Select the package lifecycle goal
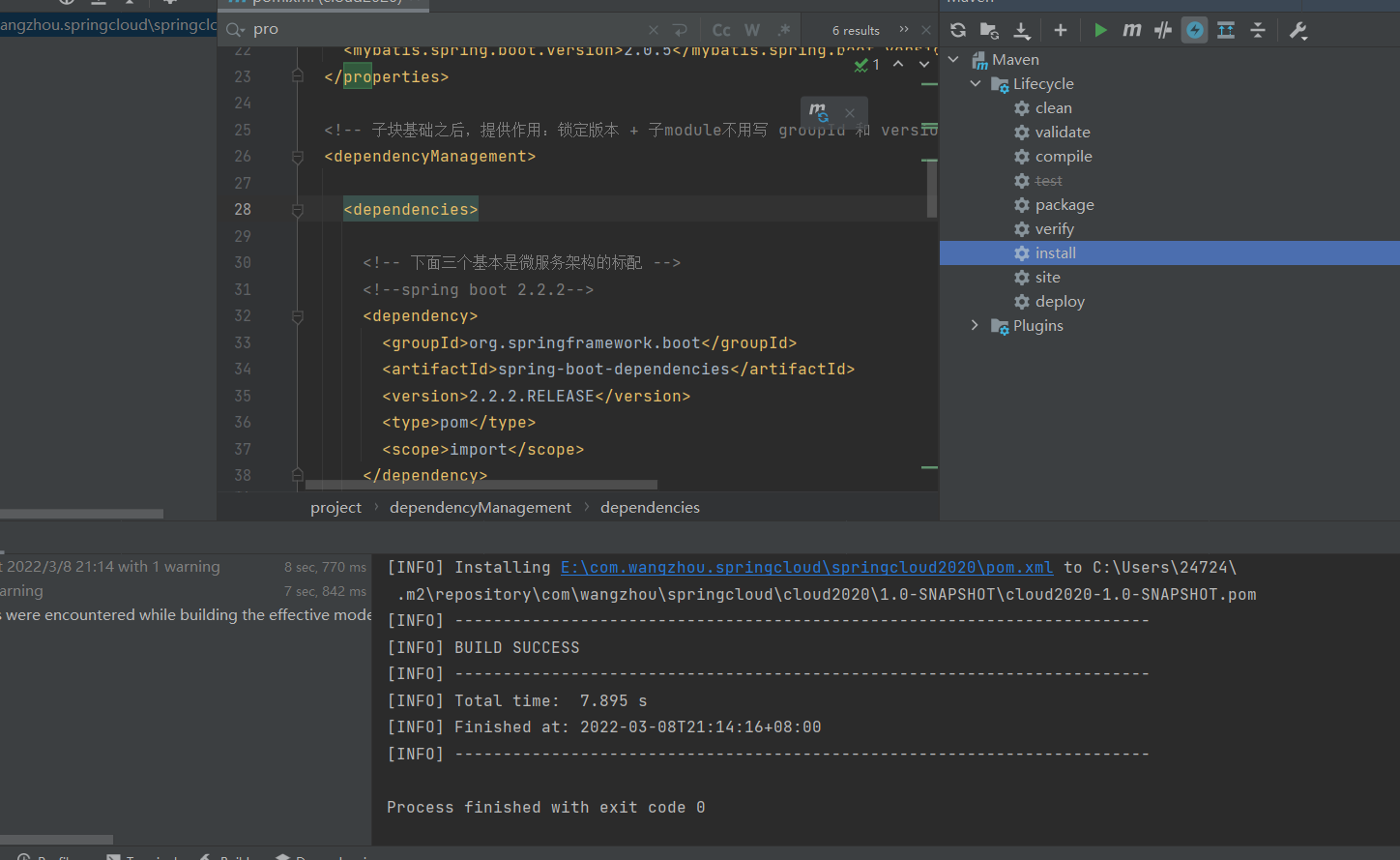Viewport: 1400px width, 860px height. (x=1065, y=205)
